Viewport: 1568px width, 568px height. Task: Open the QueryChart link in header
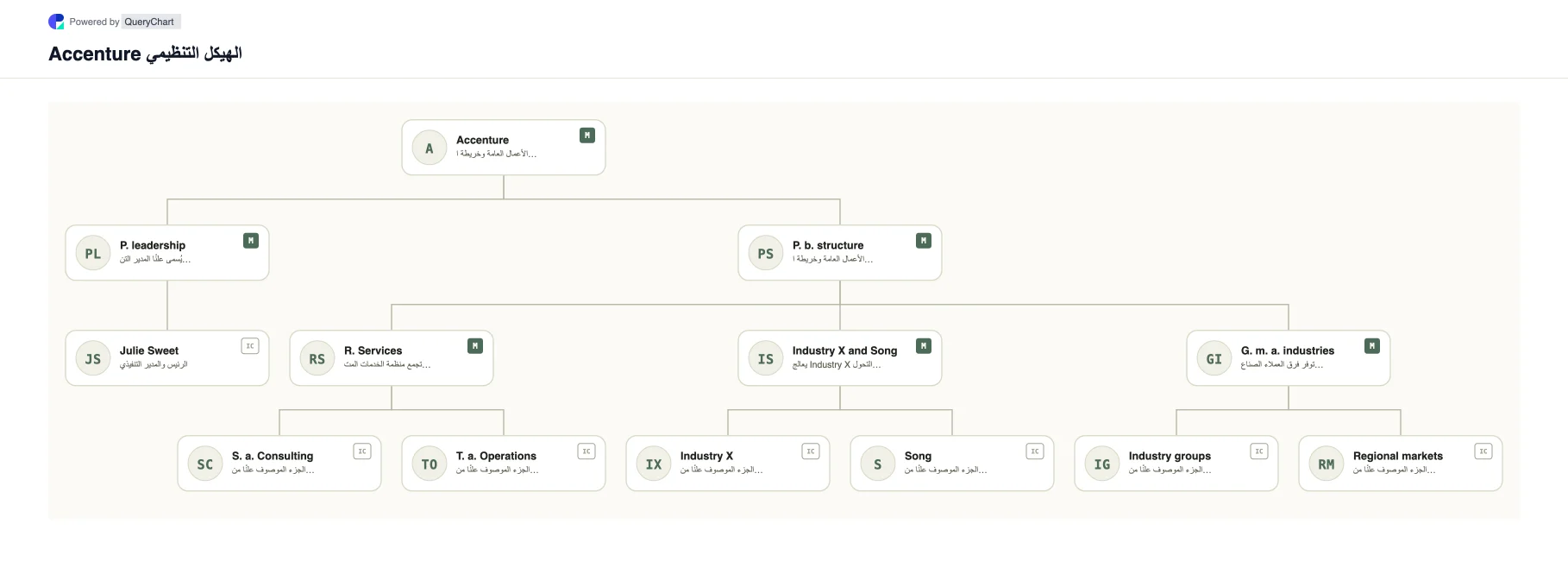[149, 22]
